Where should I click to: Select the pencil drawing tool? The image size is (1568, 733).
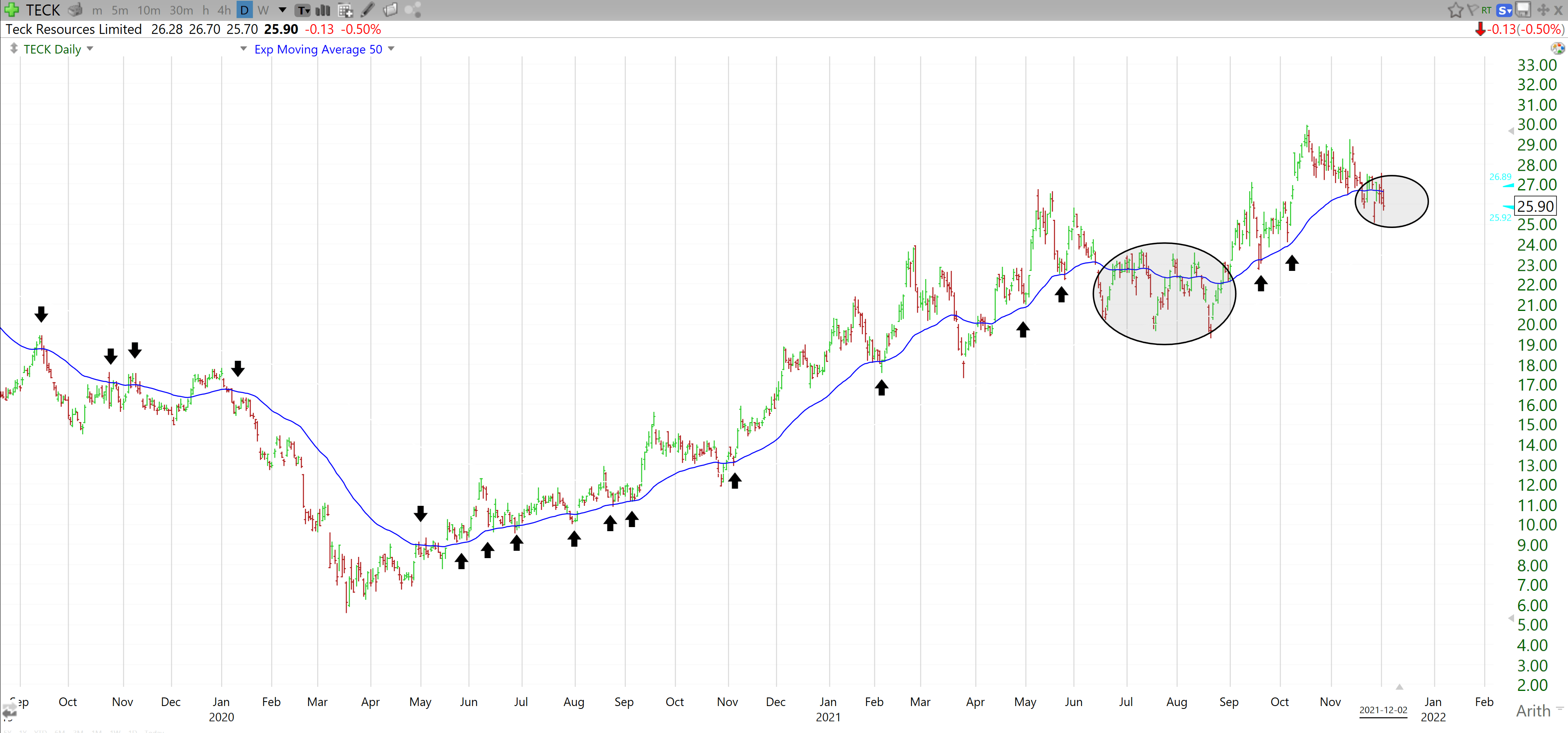point(367,10)
